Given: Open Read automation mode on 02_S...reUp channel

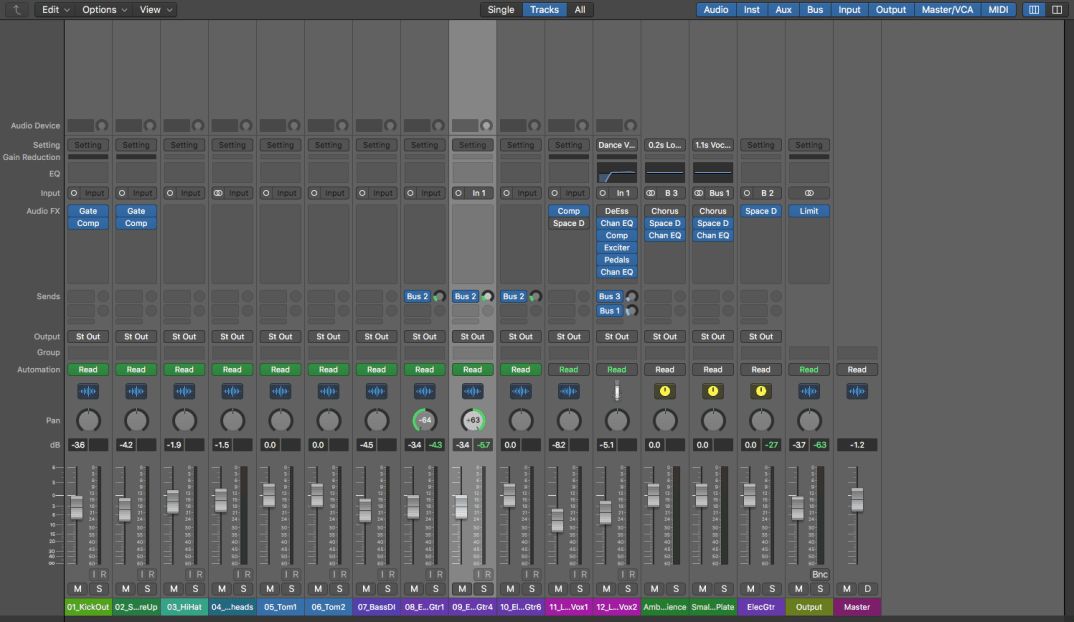Looking at the screenshot, I should coord(136,369).
